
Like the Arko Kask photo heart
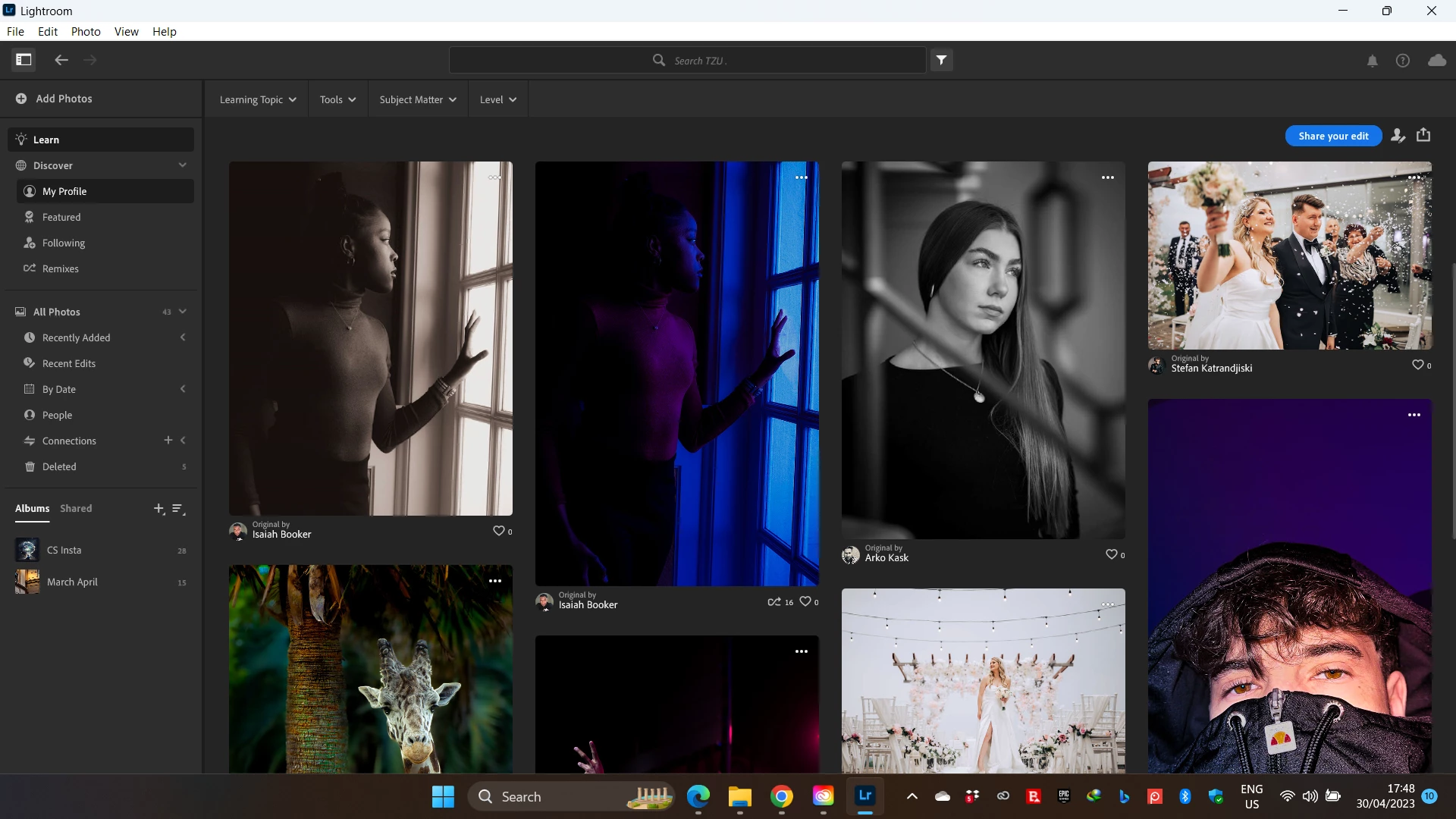(x=1111, y=554)
